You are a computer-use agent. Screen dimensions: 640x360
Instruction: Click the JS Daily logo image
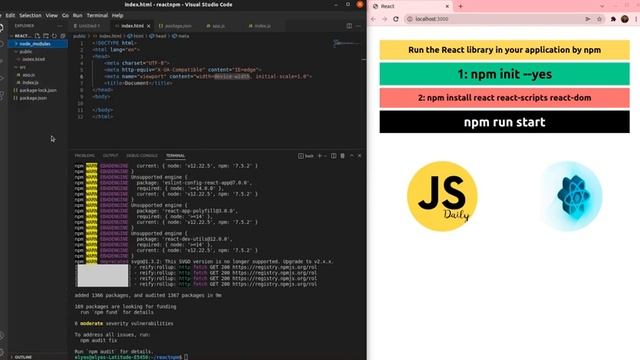[x=442, y=196]
